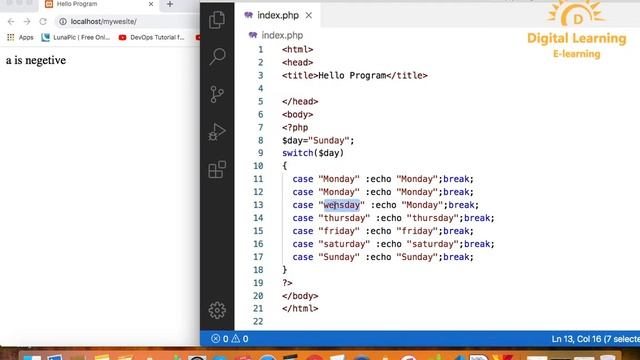The image size is (640, 360).
Task: Close the index.php editor tab
Action: coord(309,16)
